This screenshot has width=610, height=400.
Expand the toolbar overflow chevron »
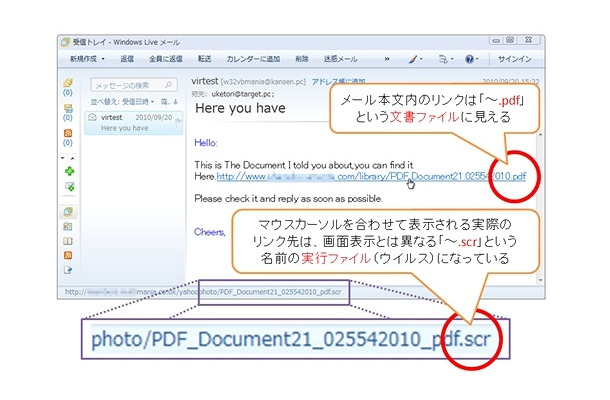coord(387,59)
